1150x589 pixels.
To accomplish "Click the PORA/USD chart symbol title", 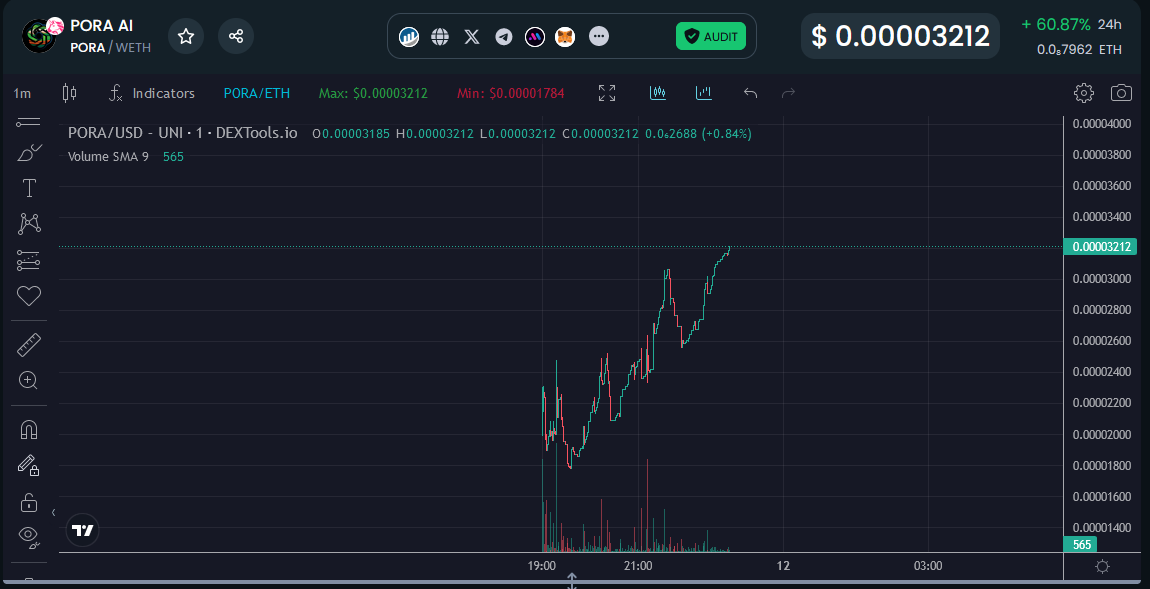I will (183, 133).
